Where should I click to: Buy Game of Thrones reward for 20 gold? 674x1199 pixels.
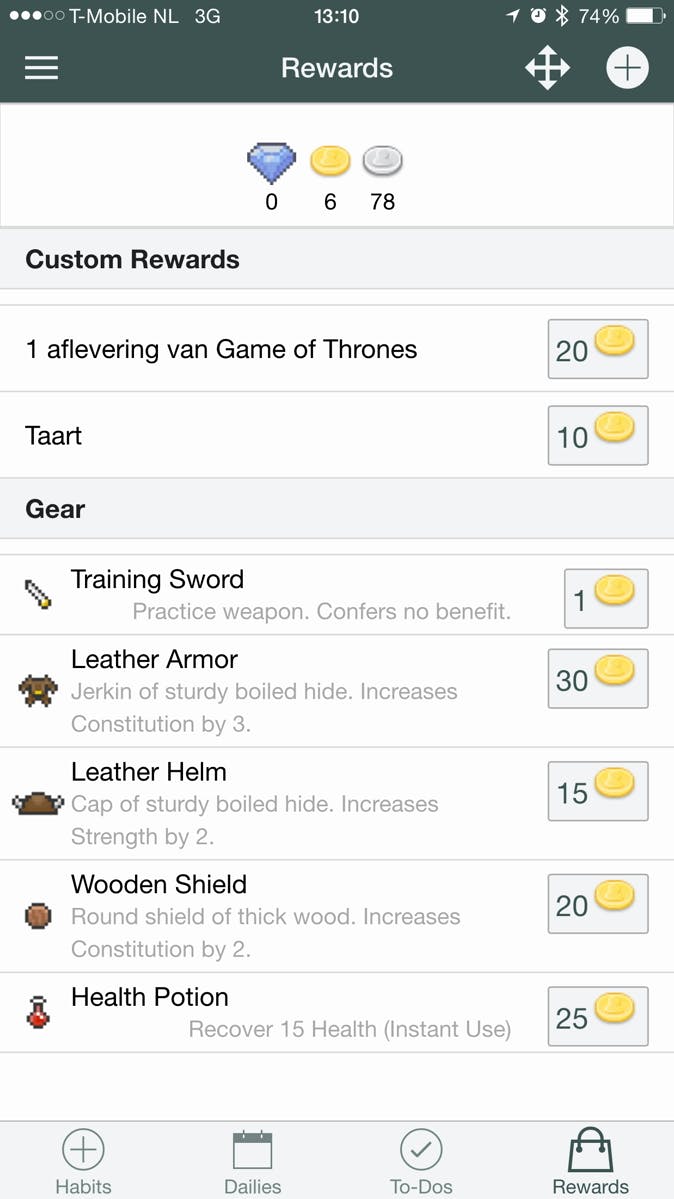coord(597,349)
